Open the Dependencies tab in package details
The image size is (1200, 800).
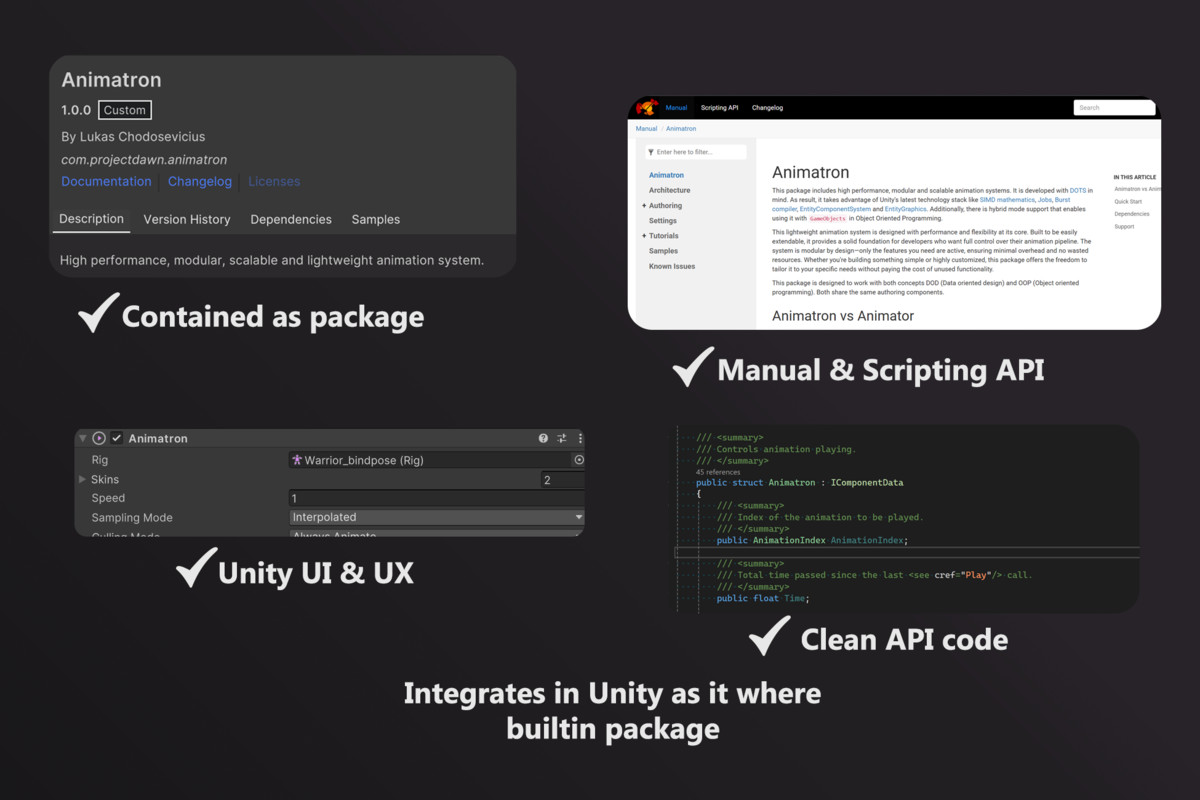tap(291, 220)
